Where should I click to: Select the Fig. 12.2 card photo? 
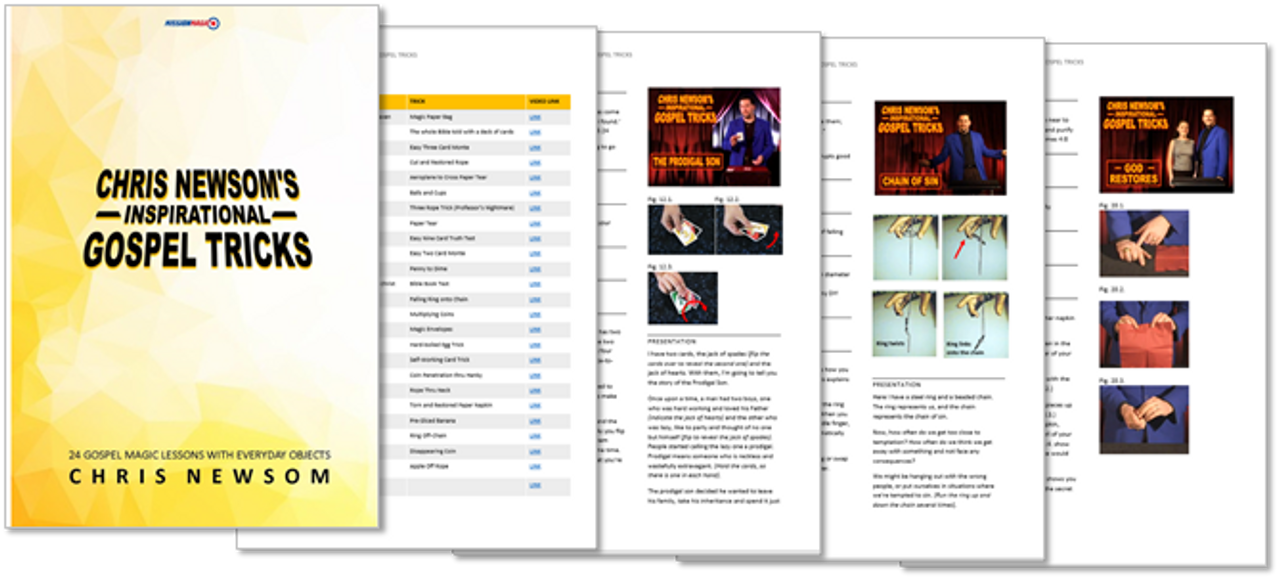click(748, 230)
